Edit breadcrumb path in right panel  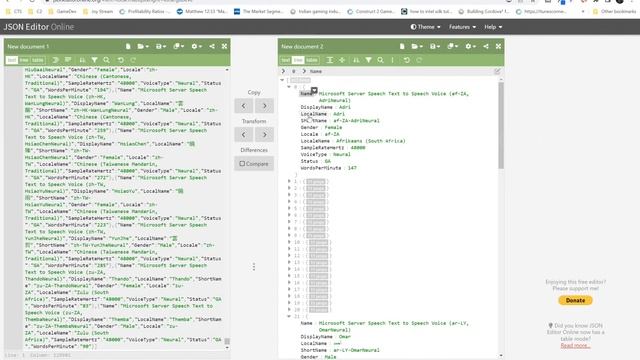[497, 71]
